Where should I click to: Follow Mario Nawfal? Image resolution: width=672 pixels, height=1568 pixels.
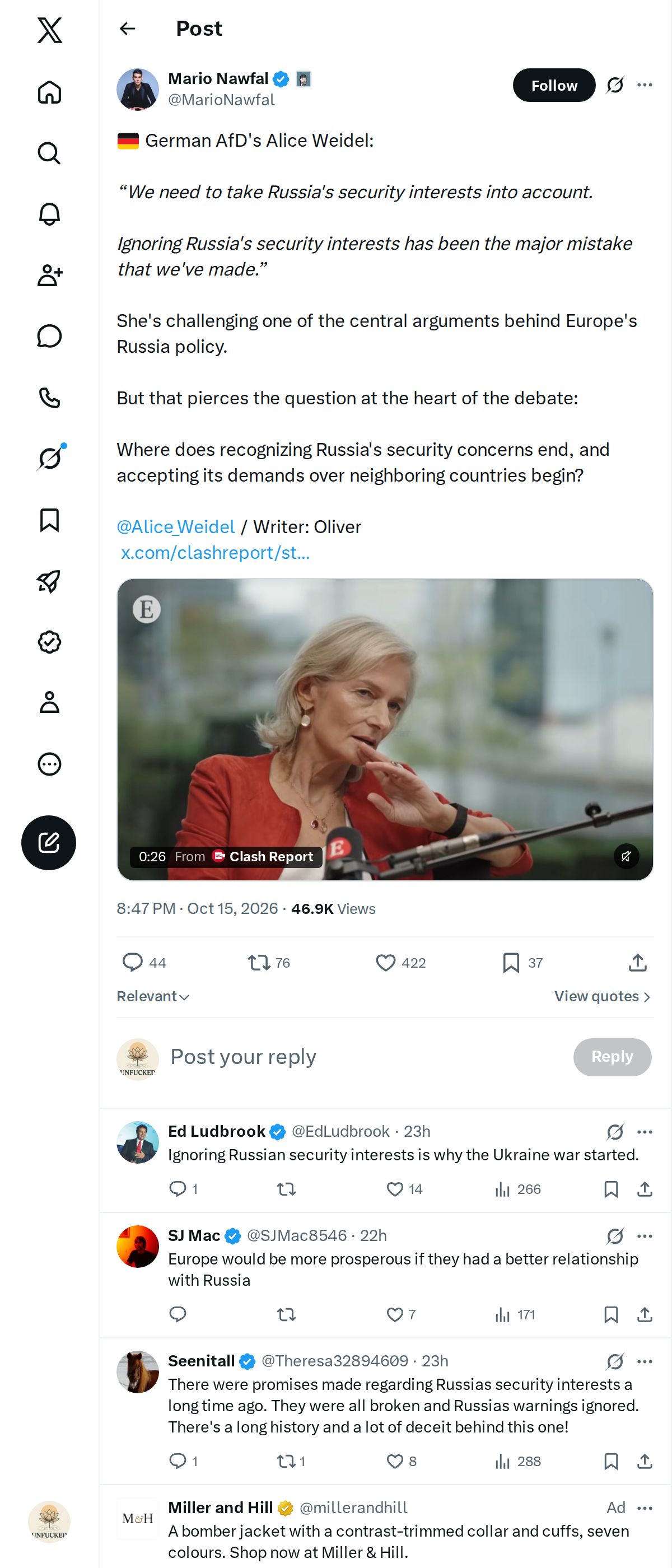coord(553,85)
